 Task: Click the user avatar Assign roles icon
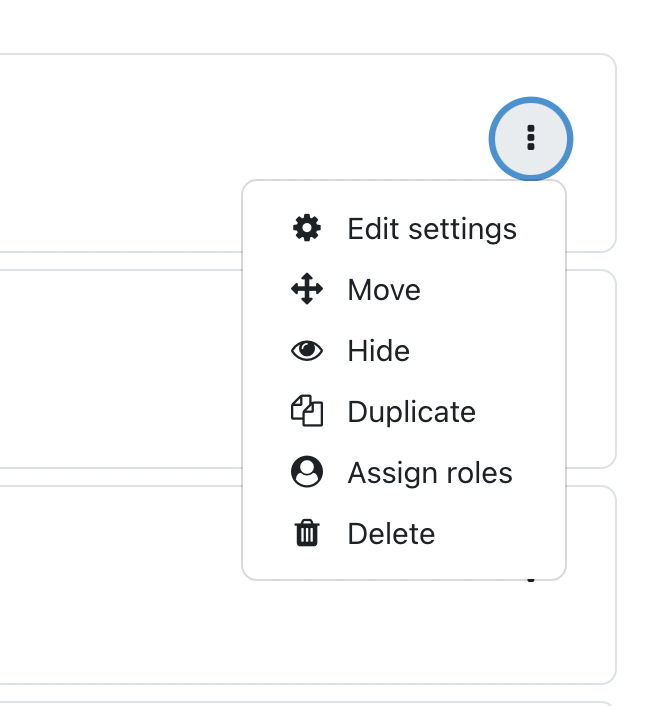pyautogui.click(x=307, y=472)
